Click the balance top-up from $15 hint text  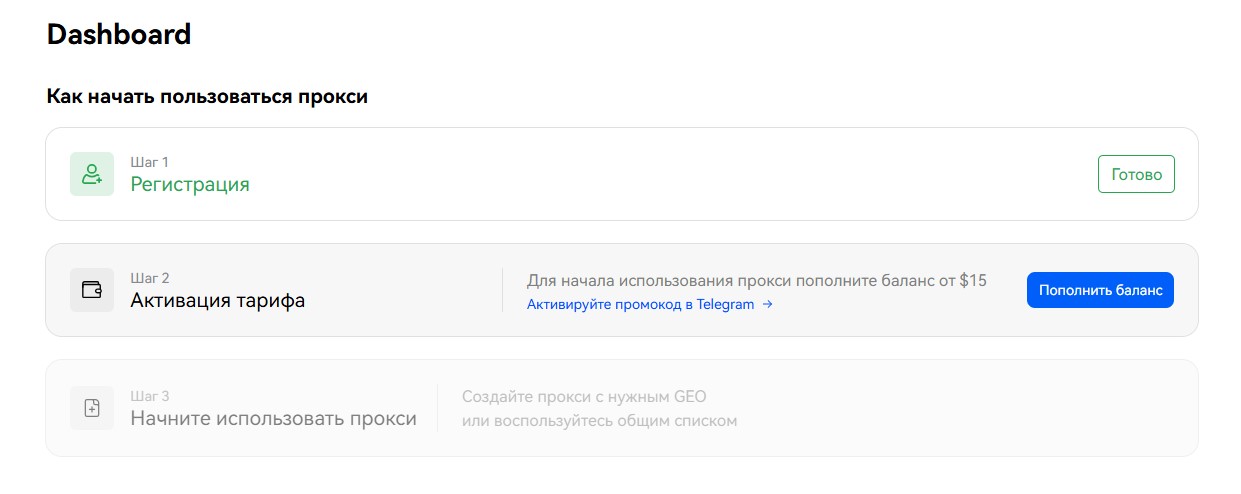pyautogui.click(x=756, y=280)
